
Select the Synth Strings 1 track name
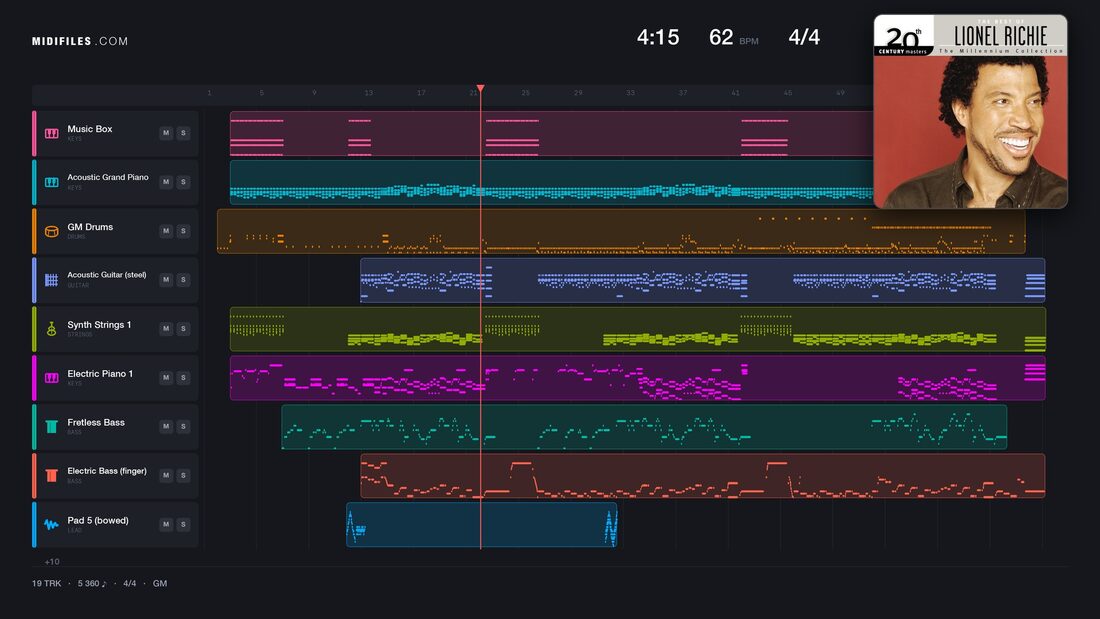click(x=99, y=325)
